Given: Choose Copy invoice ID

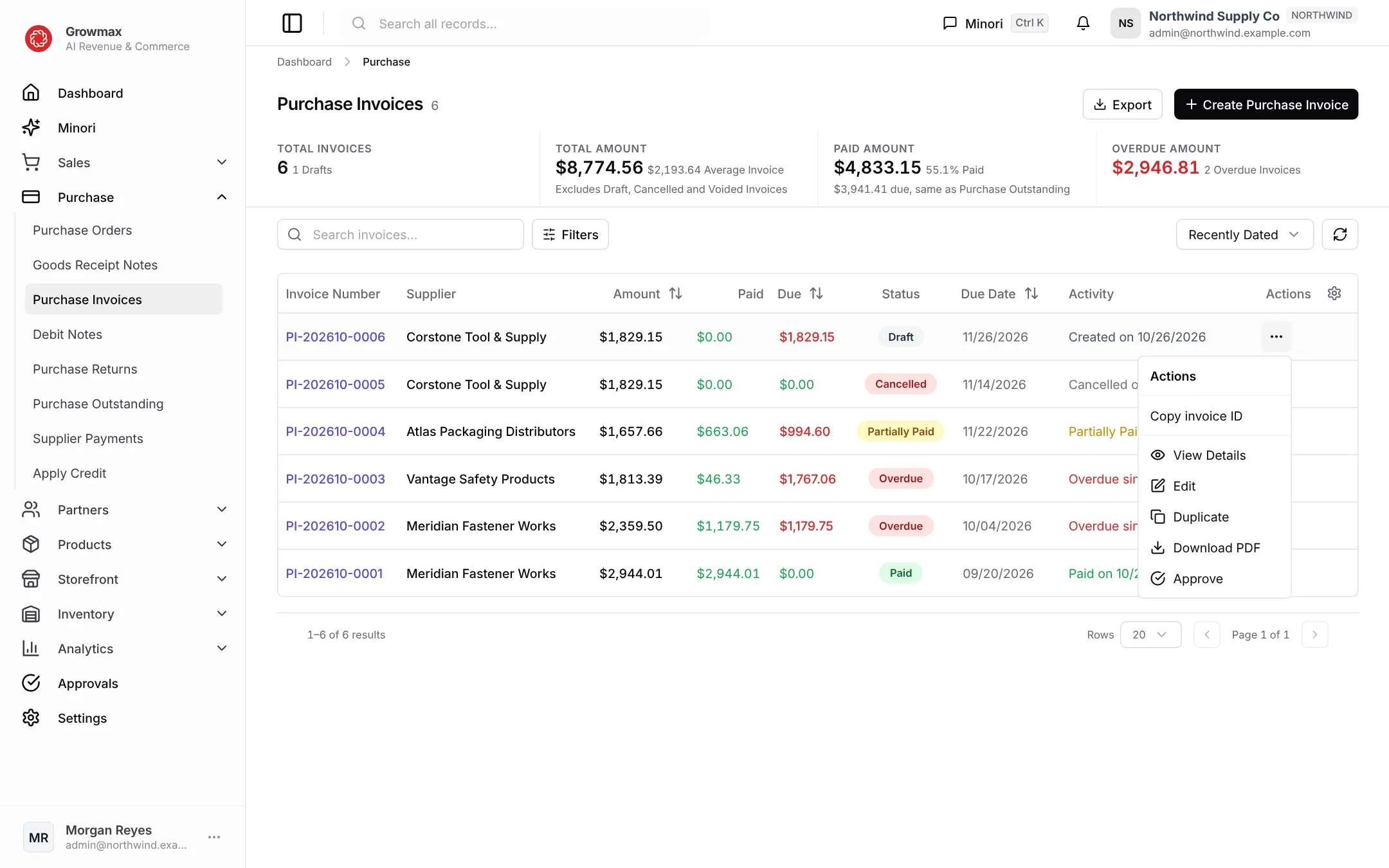Looking at the screenshot, I should [1214, 415].
